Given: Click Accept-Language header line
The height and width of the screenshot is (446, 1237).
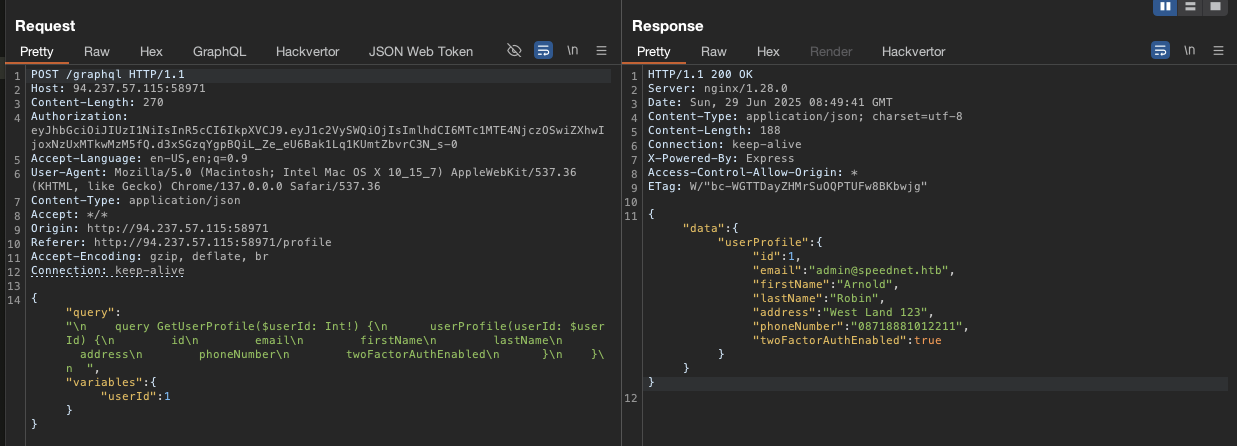Looking at the screenshot, I should click(x=139, y=159).
